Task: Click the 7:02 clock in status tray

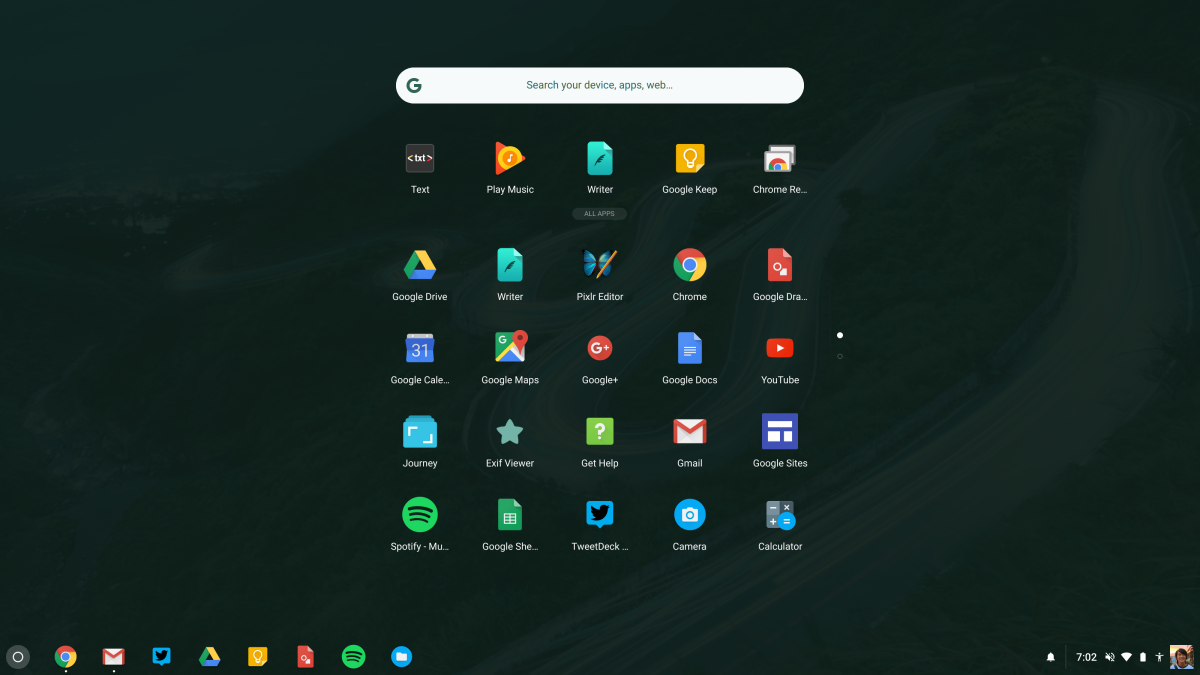Action: pyautogui.click(x=1086, y=657)
